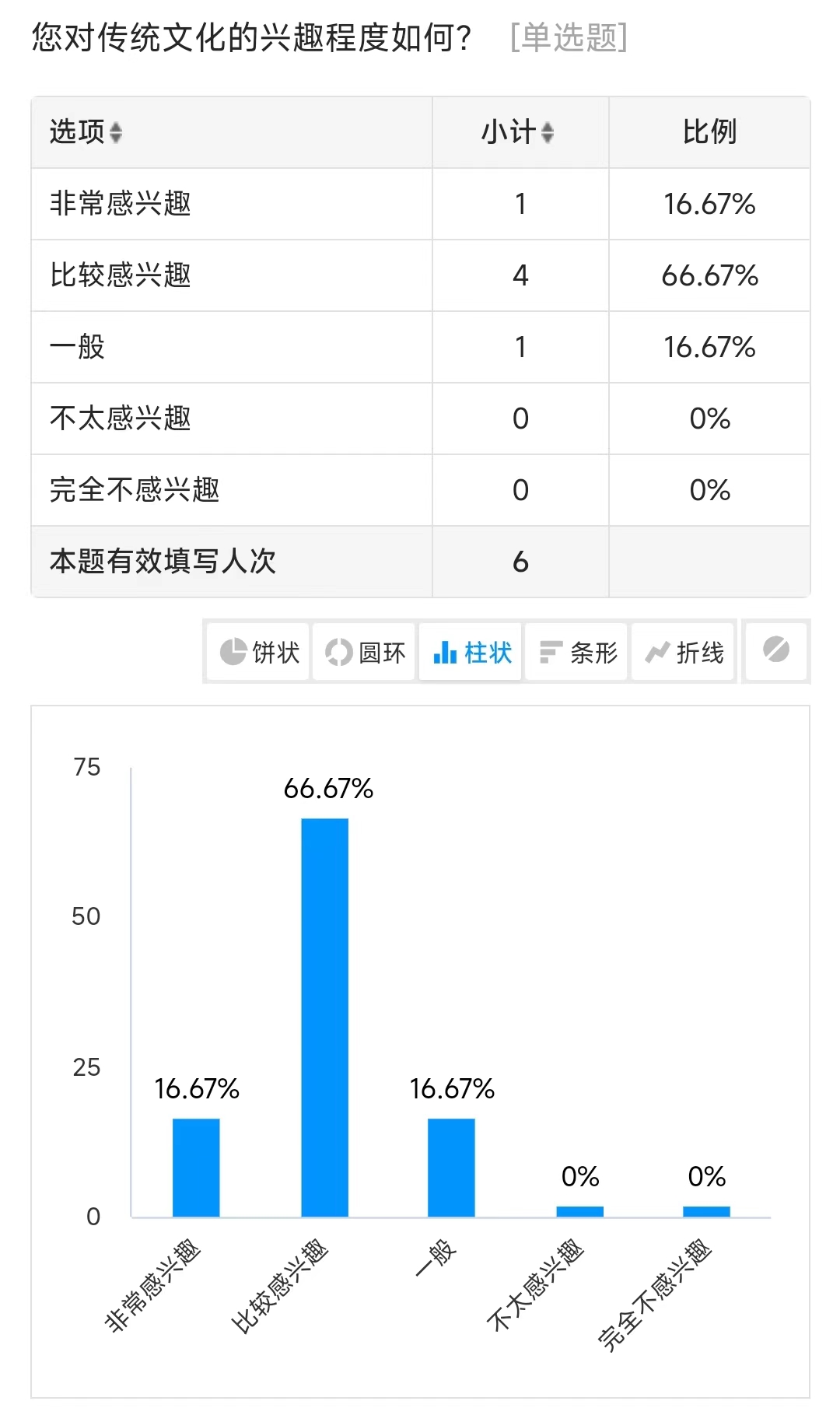Click the 66.67% bar for 比较感兴趣
Image resolution: width=840 pixels, height=1408 pixels.
click(x=325, y=1017)
